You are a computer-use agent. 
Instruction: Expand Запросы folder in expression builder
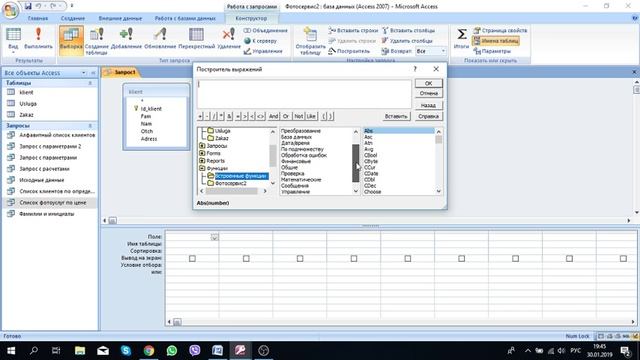click(202, 146)
